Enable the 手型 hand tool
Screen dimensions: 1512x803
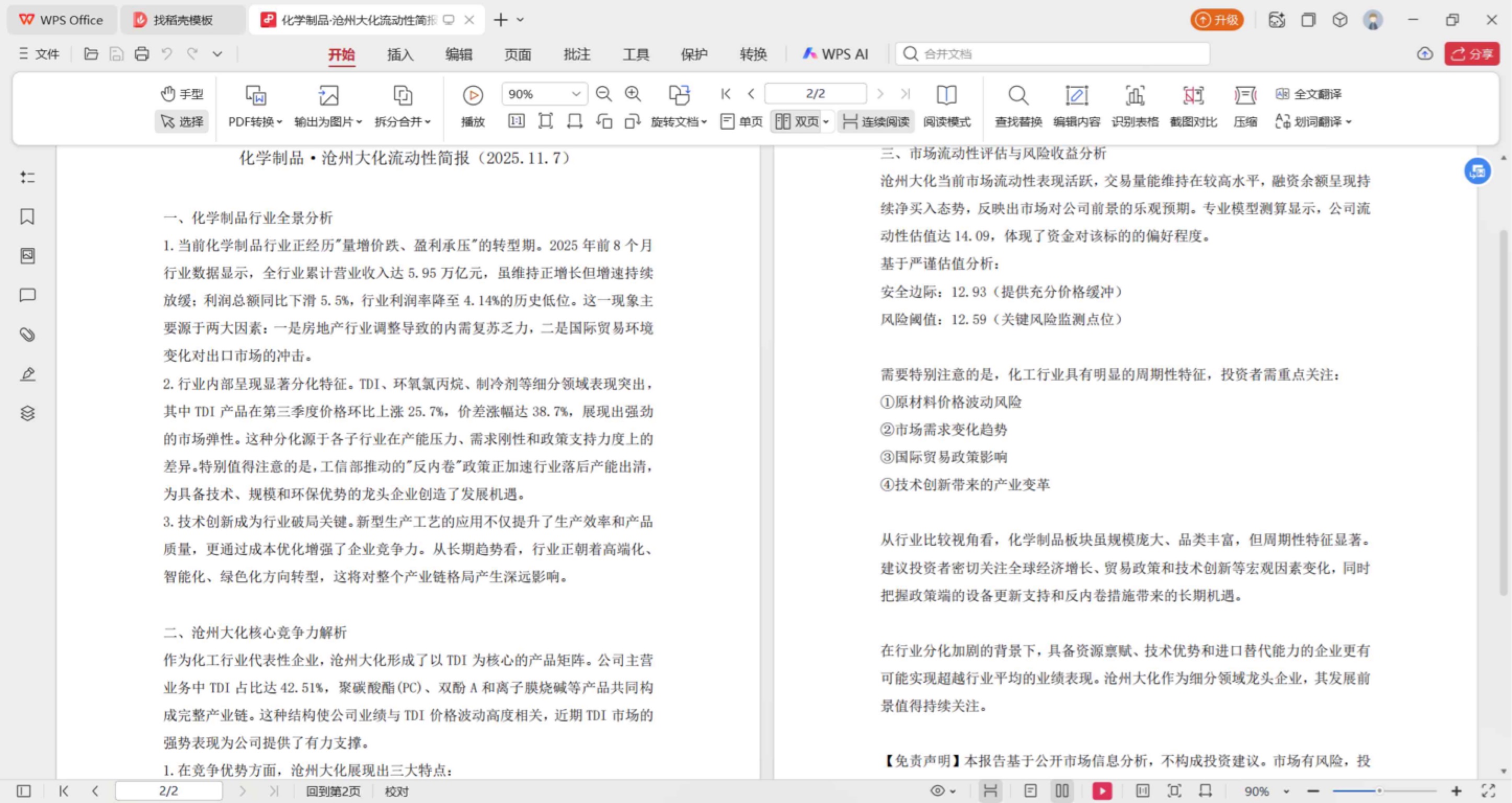182,94
